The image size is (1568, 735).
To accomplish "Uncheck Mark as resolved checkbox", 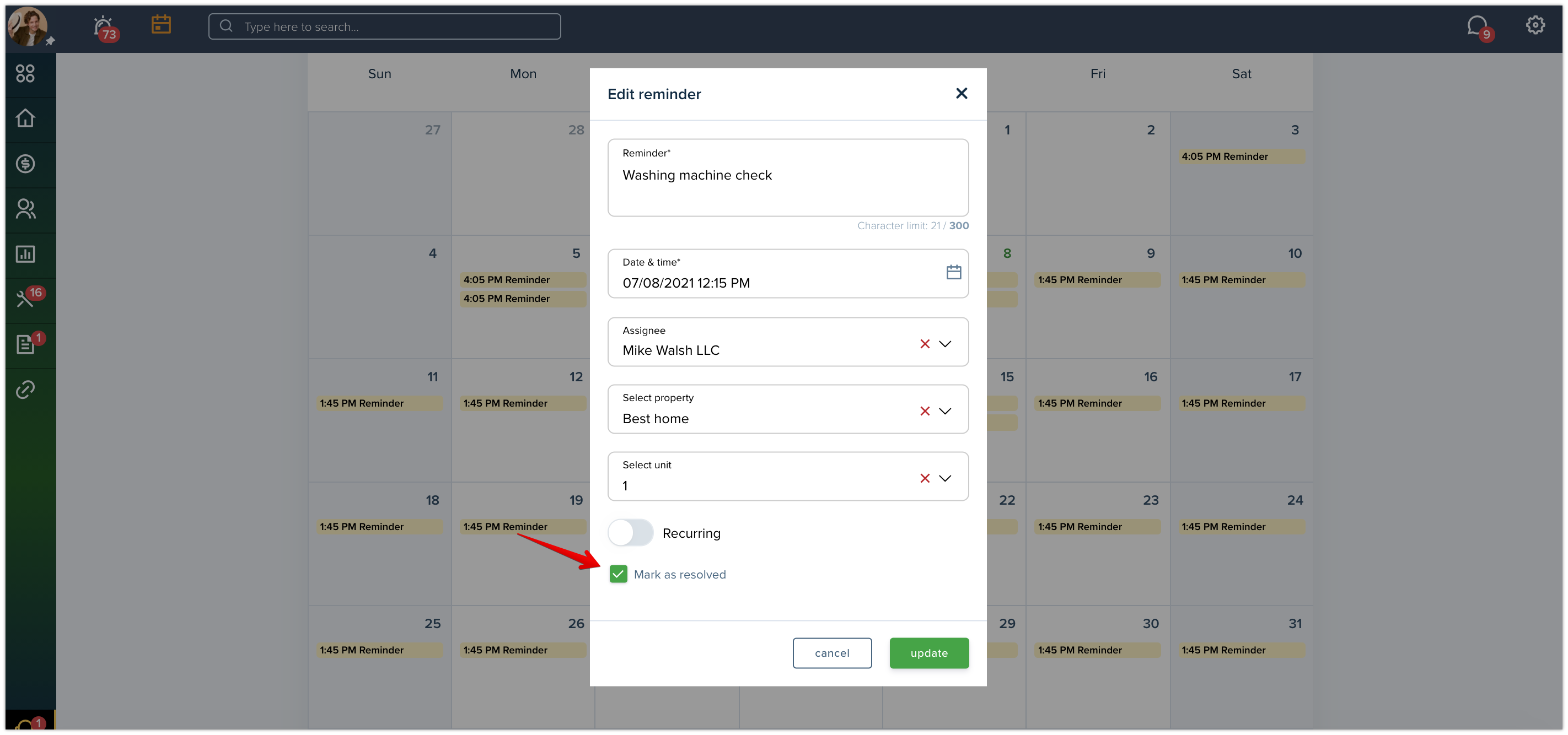I will [x=618, y=574].
